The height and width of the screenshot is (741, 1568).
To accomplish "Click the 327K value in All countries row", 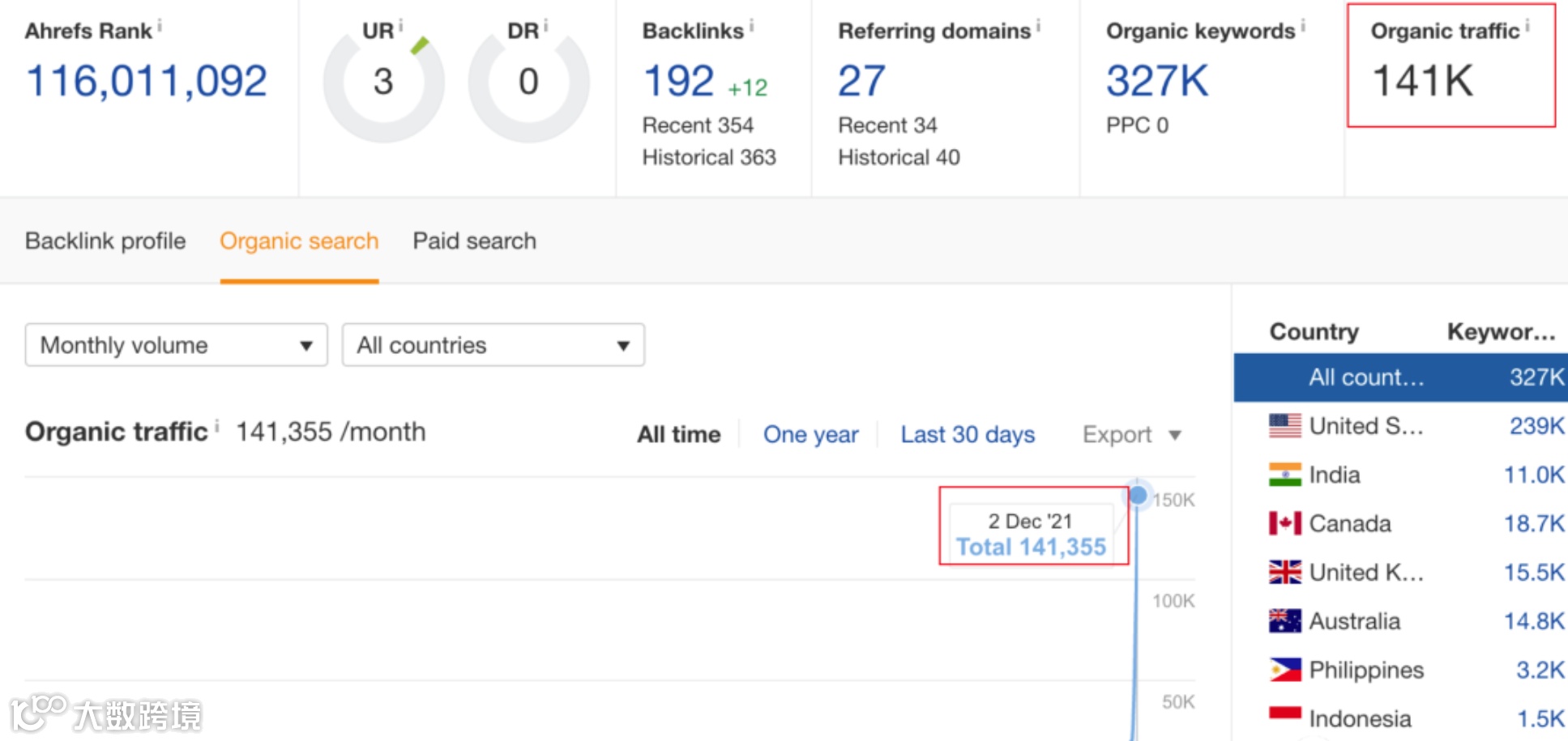I will [x=1536, y=377].
